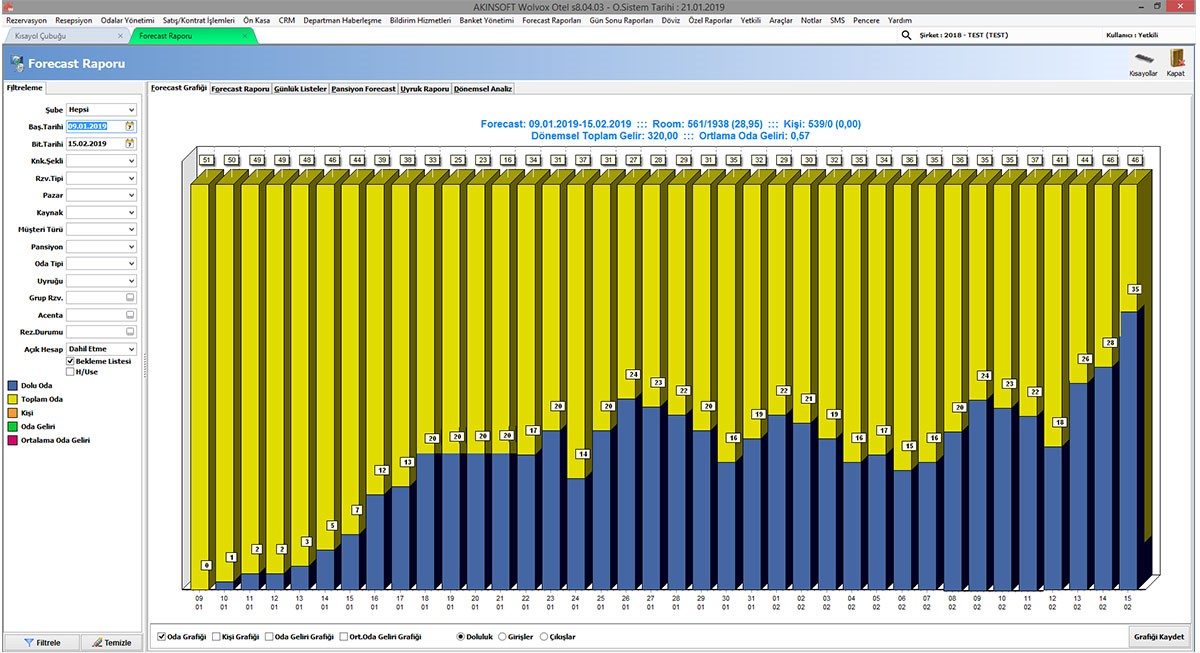
Task: Select the Girişler radio button
Action: 502,637
